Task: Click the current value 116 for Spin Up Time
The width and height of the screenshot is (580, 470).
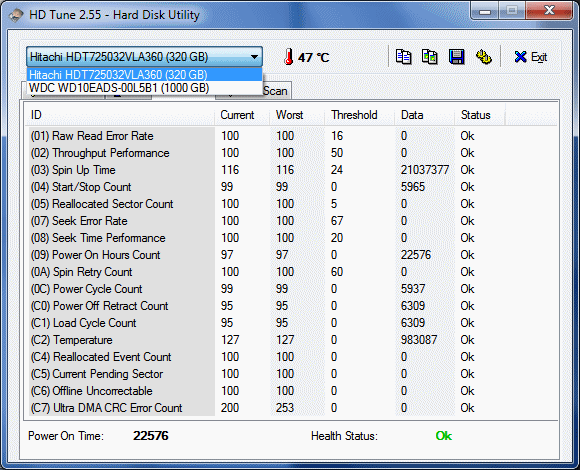Action: tap(230, 170)
